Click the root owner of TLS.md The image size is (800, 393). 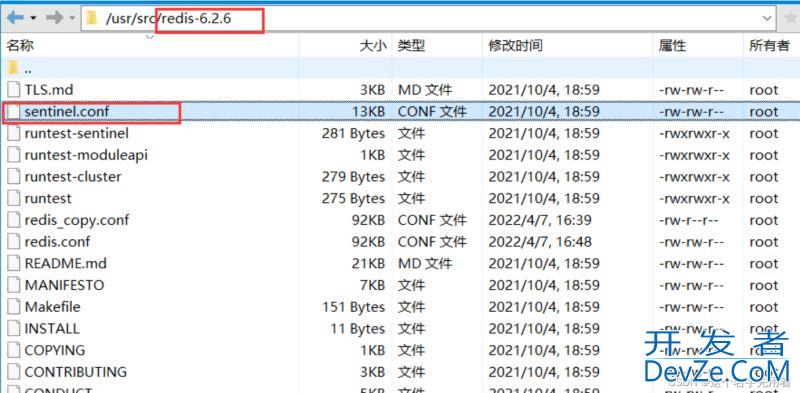764,90
